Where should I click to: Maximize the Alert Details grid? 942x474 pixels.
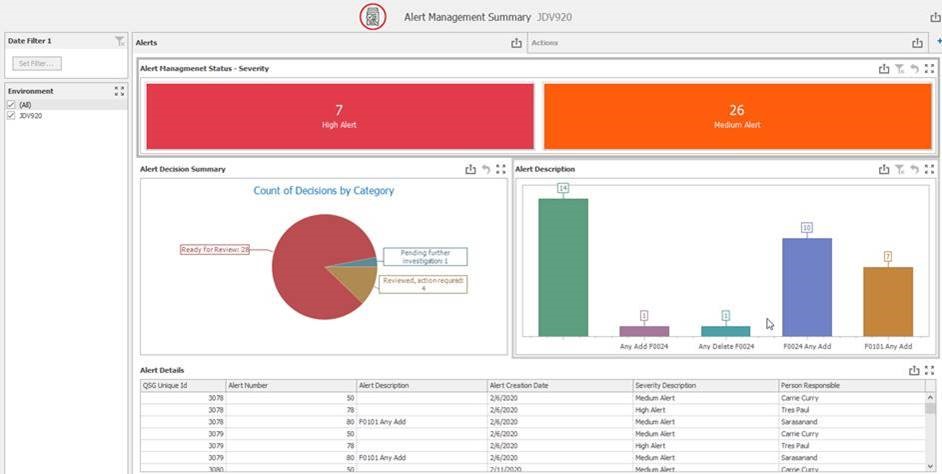(929, 370)
